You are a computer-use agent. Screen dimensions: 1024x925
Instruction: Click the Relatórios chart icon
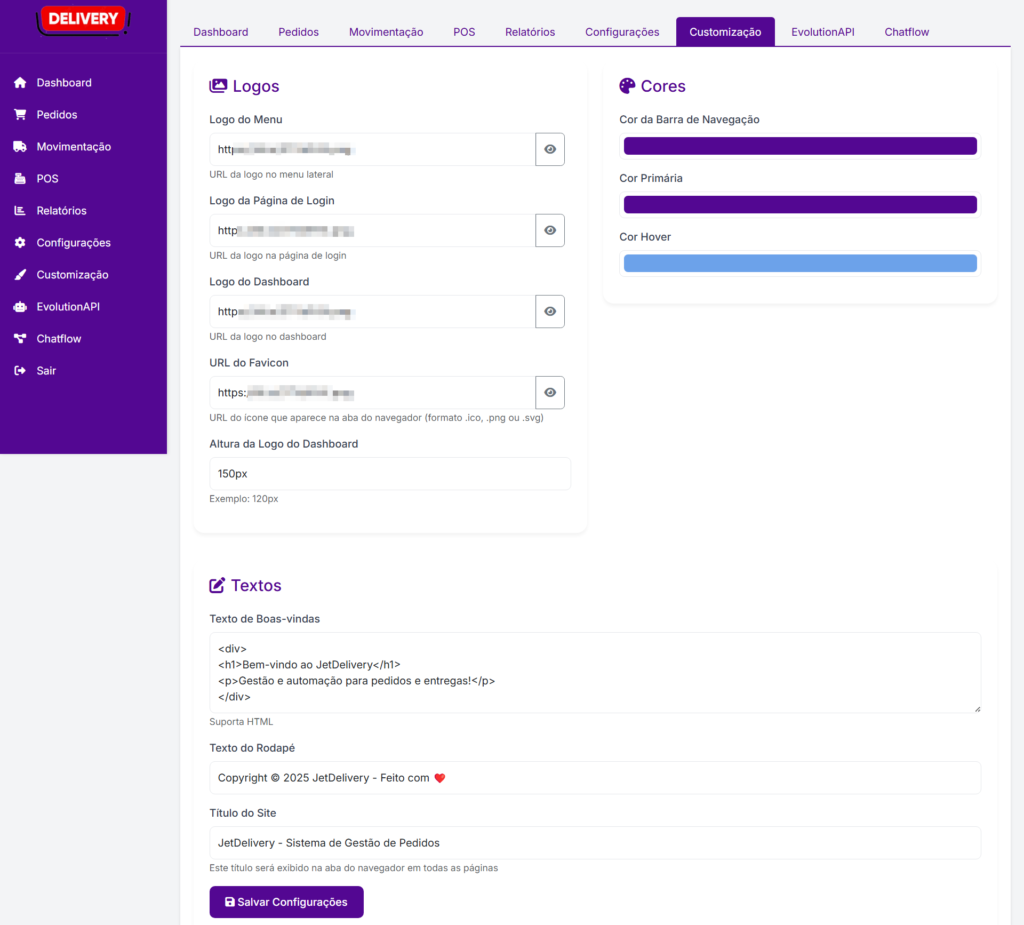pyautogui.click(x=20, y=211)
